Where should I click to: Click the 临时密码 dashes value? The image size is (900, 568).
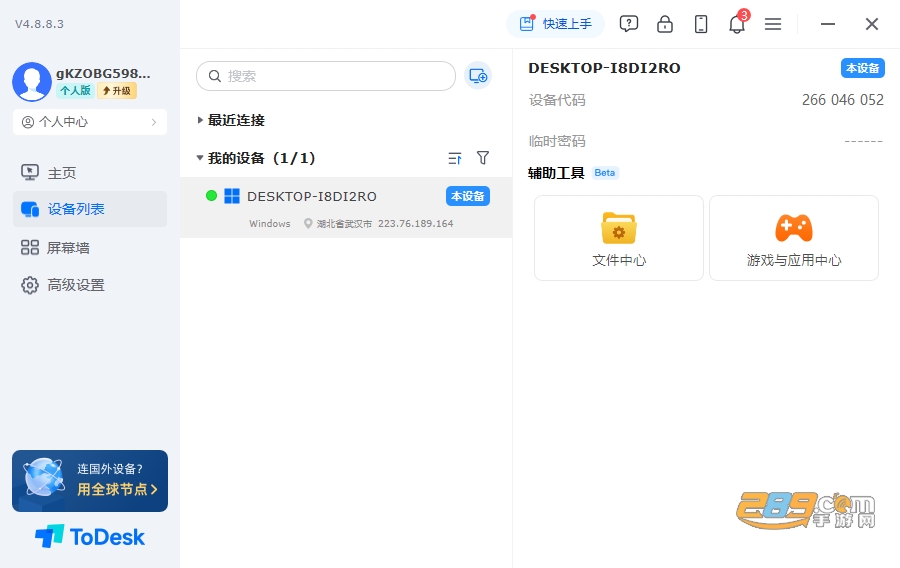[x=863, y=141]
